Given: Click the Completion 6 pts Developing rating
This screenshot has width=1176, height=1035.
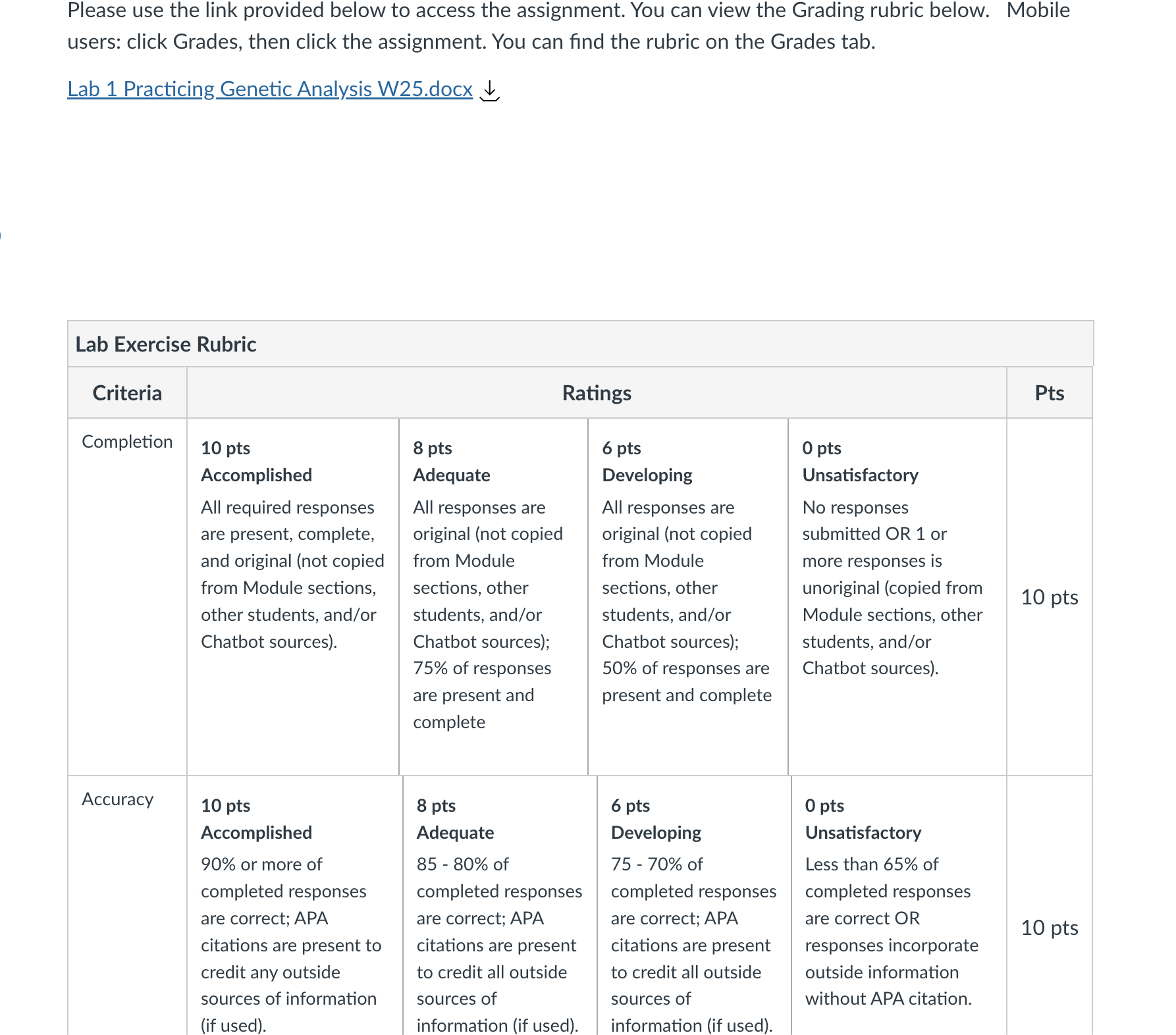Looking at the screenshot, I should (x=688, y=597).
